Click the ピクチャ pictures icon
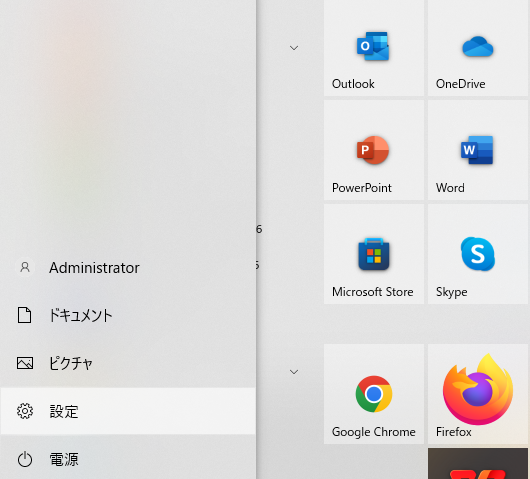Image resolution: width=530 pixels, height=479 pixels. [x=25, y=363]
